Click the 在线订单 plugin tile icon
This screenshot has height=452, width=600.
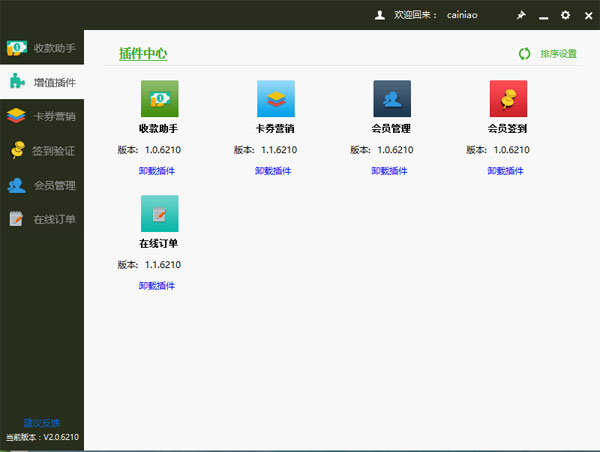click(x=159, y=214)
